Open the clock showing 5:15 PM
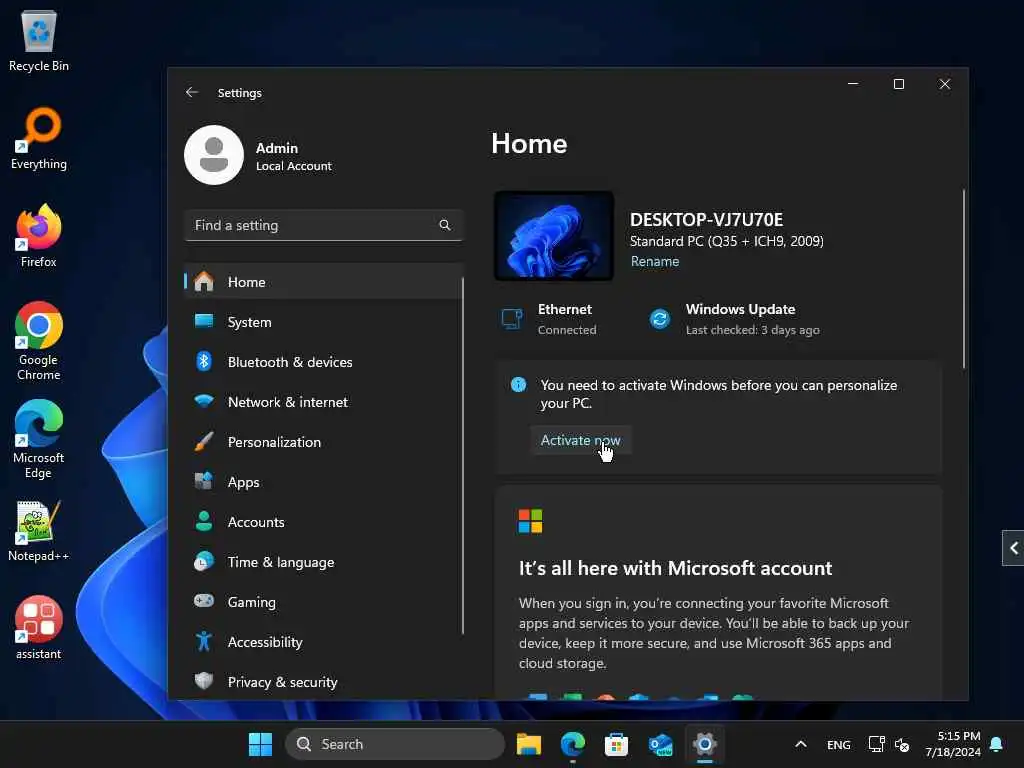 [953, 744]
